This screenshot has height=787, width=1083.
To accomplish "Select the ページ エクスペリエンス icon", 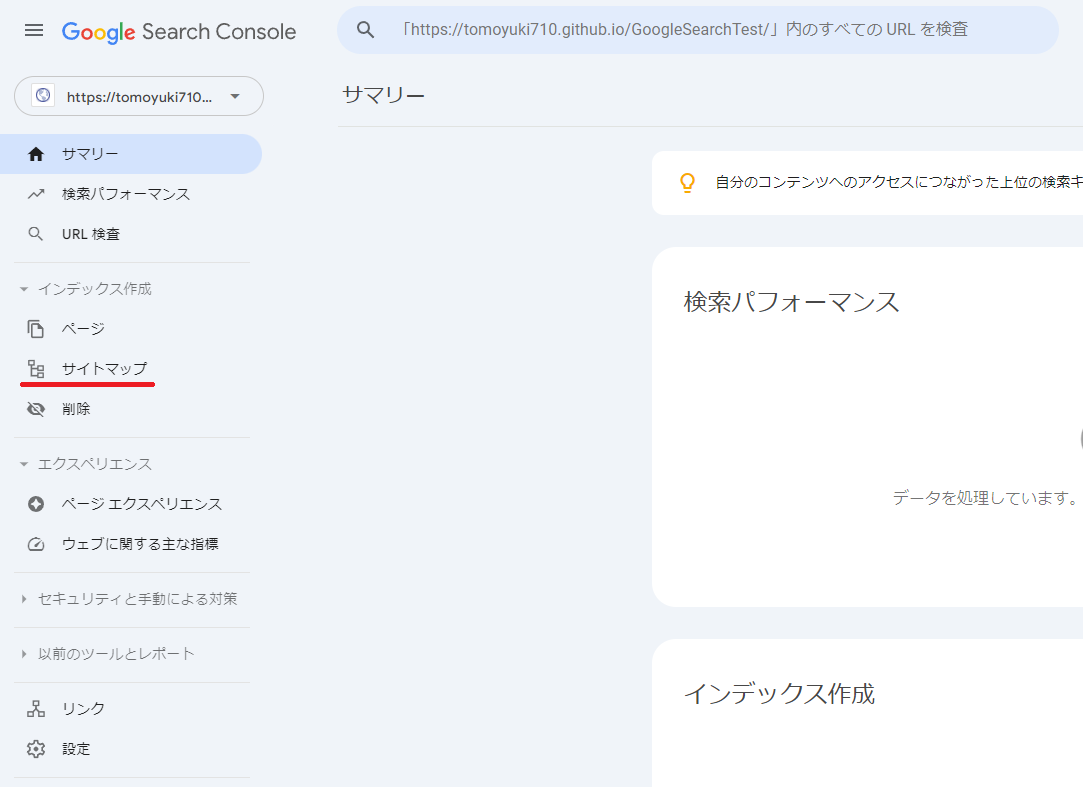I will pos(34,504).
